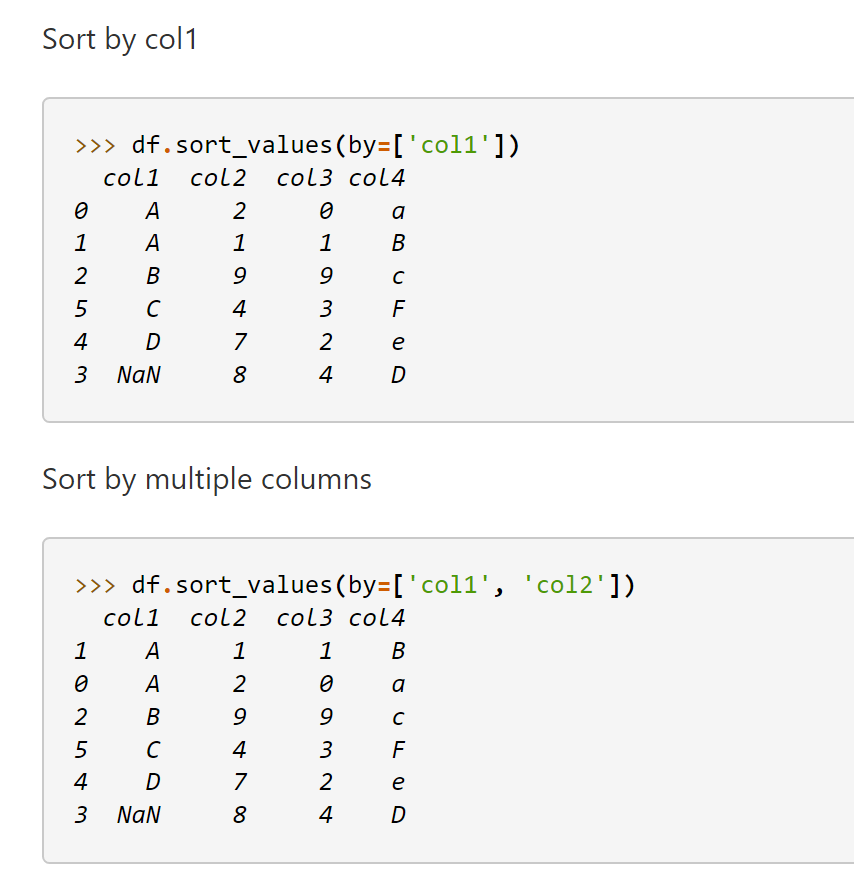Click the 'Sort by multiple columns' heading text
Viewport: 854px width, 890px height.
click(x=206, y=480)
